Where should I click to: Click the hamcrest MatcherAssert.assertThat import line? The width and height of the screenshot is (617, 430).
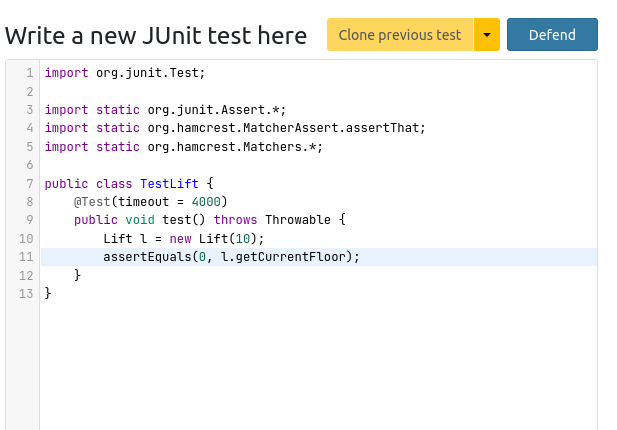point(235,128)
